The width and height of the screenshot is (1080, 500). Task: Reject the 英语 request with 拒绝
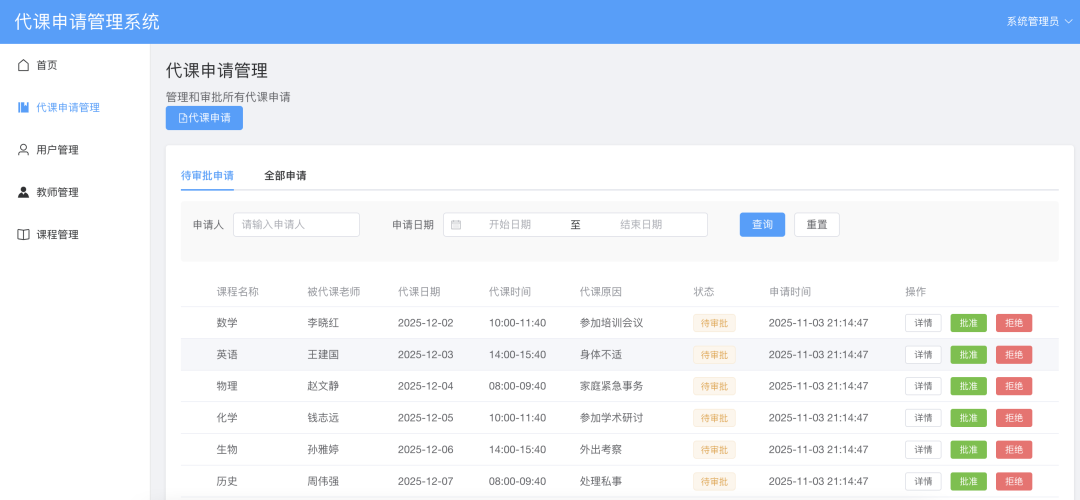click(1014, 355)
